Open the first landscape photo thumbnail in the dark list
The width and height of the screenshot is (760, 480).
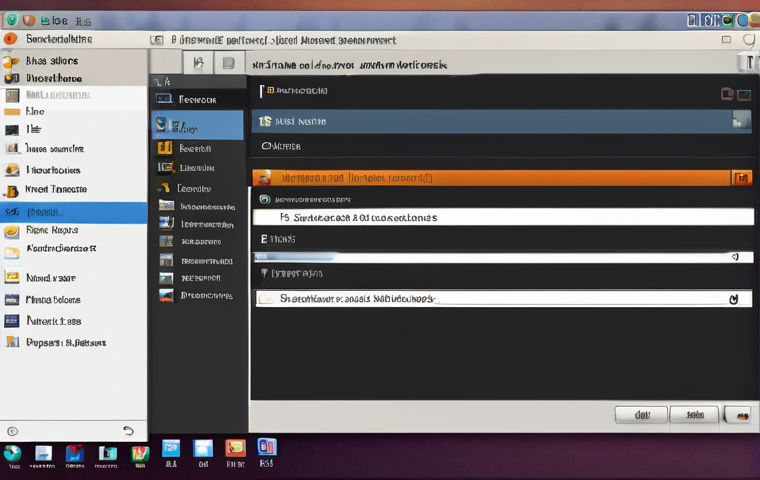166,206
